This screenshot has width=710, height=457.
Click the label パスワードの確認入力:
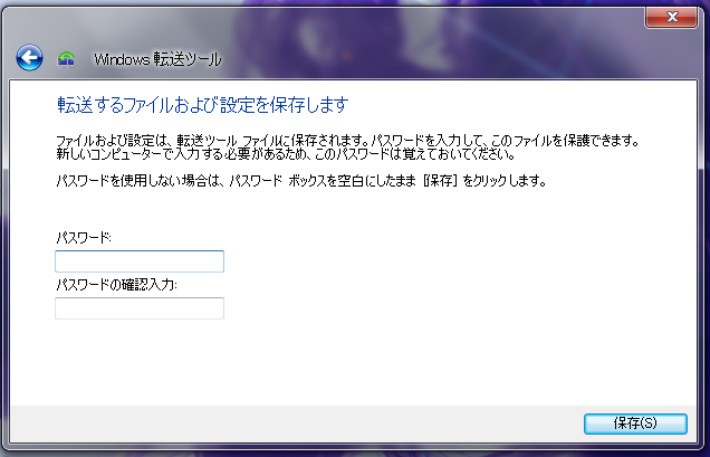coord(116,285)
